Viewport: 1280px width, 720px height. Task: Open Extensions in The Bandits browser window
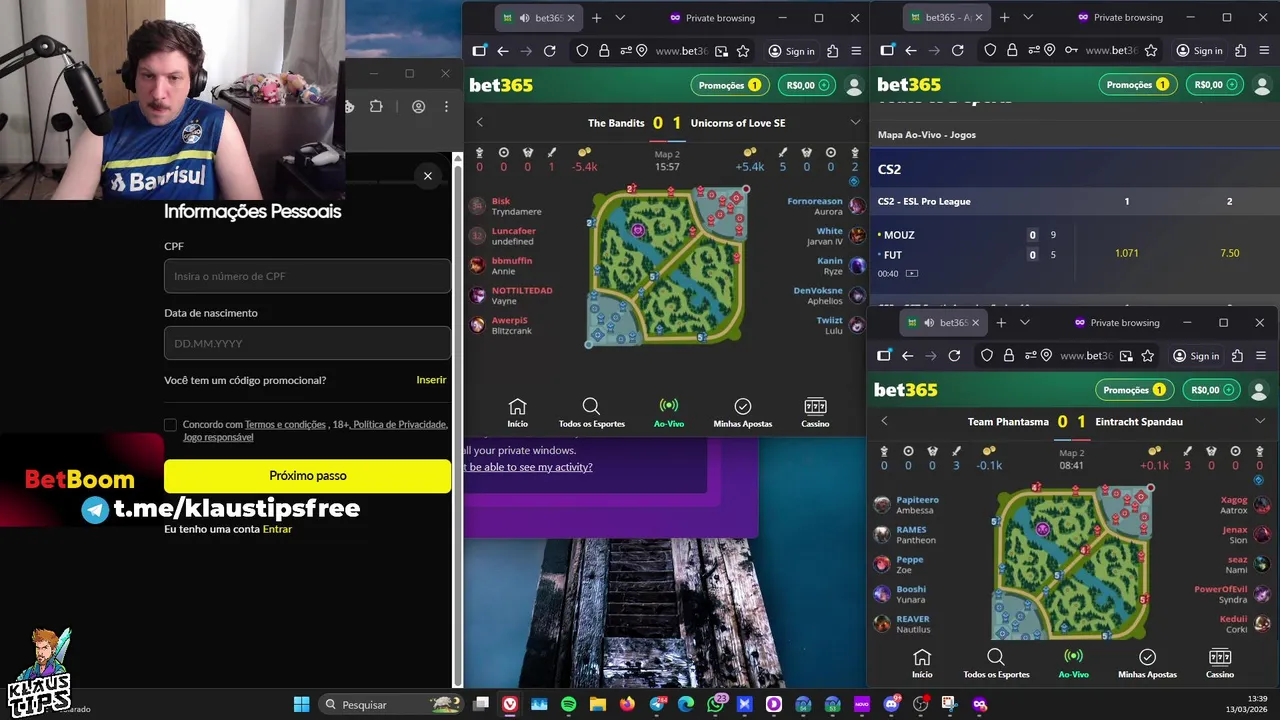pyautogui.click(x=833, y=51)
